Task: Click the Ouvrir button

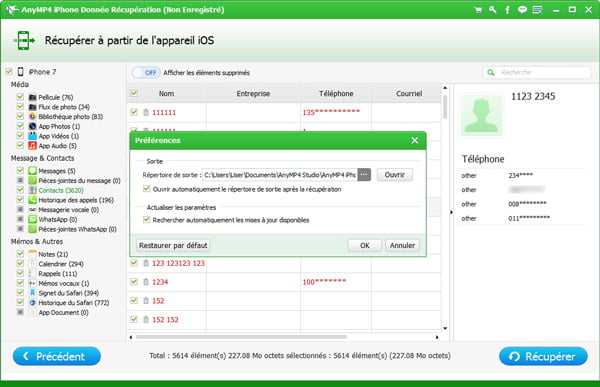Action: pyautogui.click(x=395, y=175)
